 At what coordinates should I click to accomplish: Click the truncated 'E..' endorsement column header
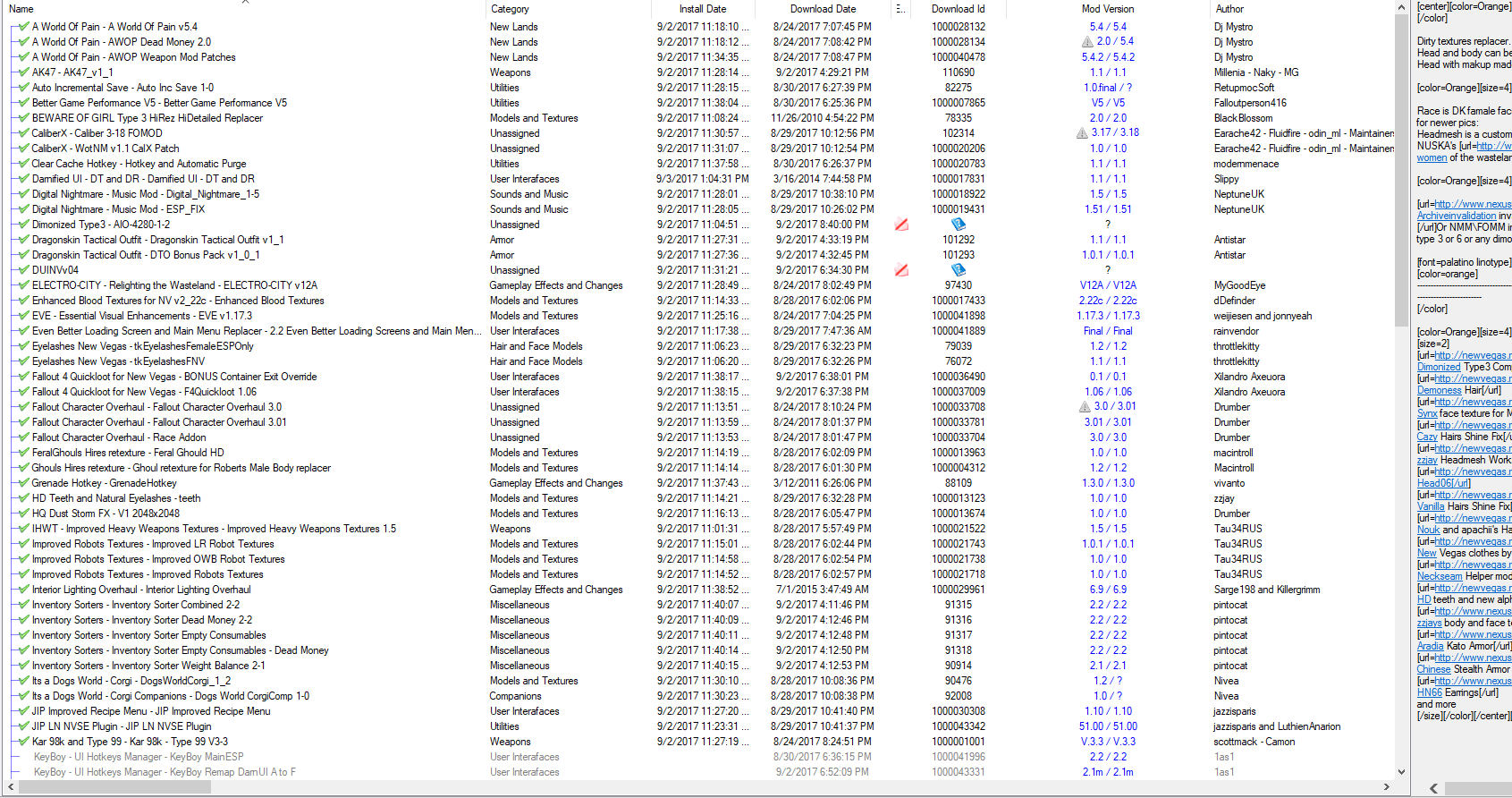tap(900, 9)
